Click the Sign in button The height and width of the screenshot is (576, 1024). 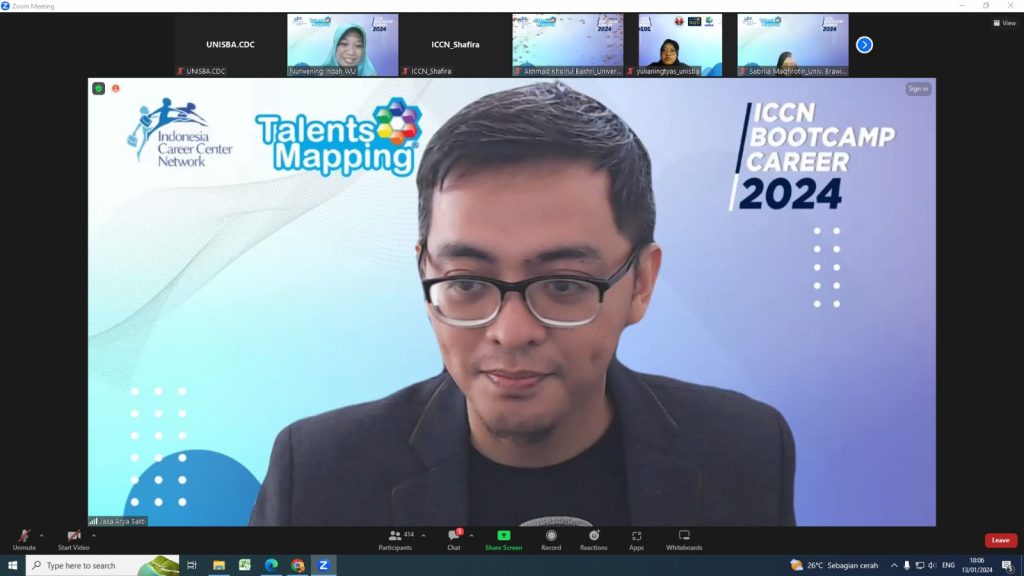tap(917, 89)
